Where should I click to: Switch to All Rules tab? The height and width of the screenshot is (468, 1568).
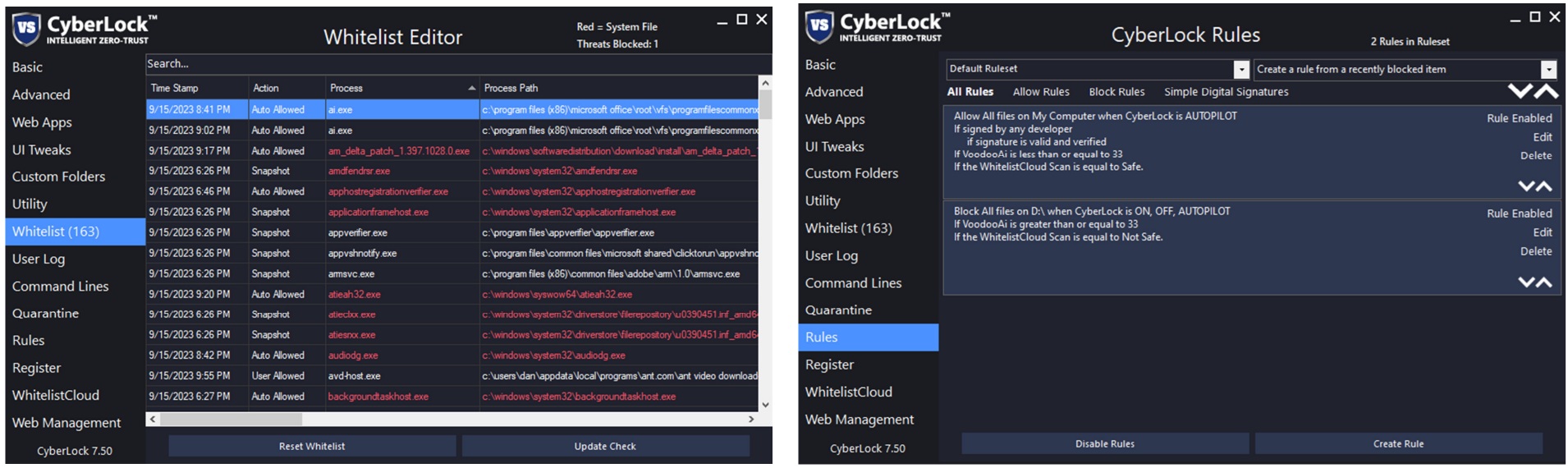pos(970,92)
